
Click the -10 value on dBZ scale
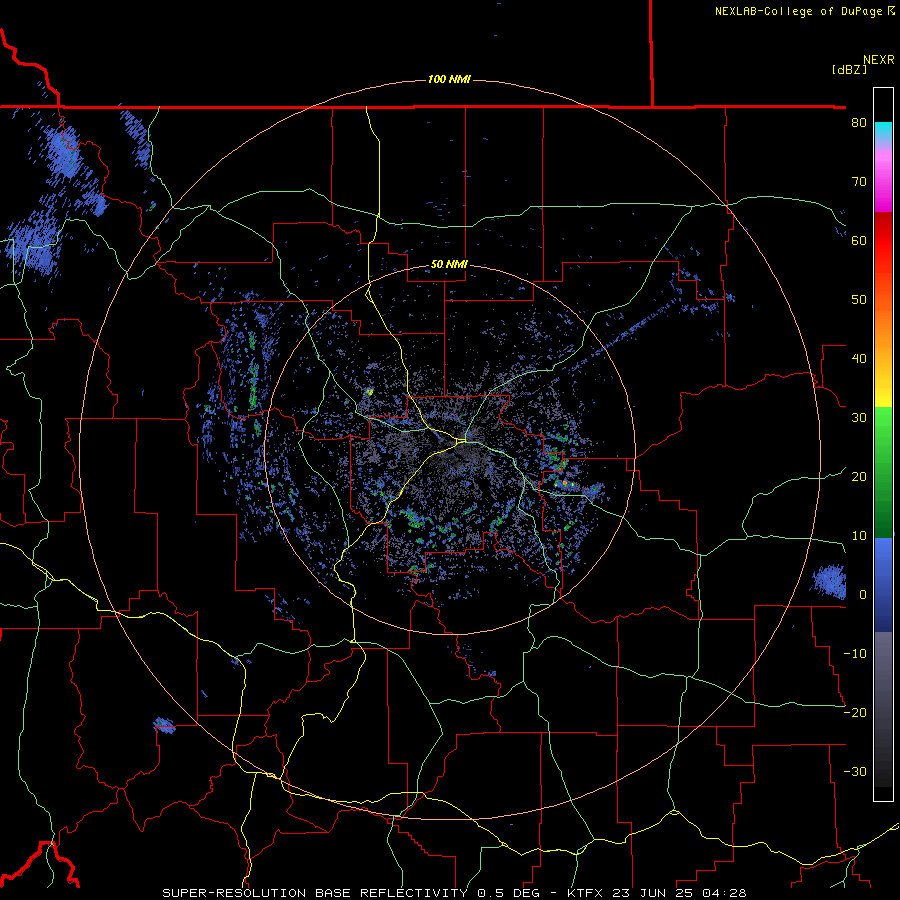coord(855,654)
